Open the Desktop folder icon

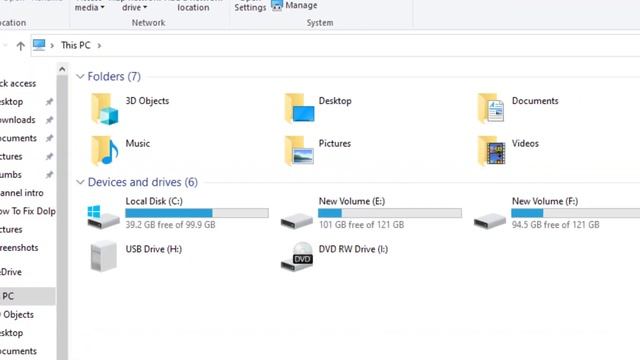click(300, 108)
